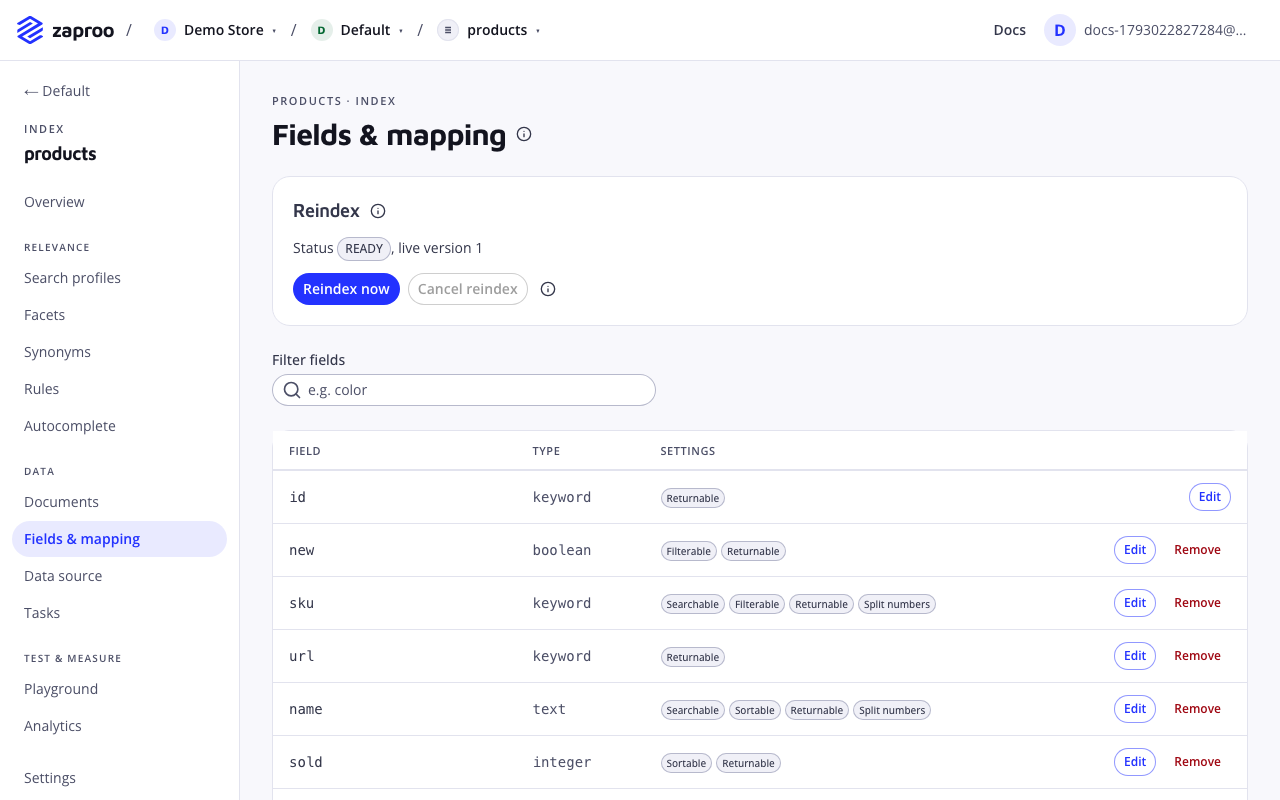The image size is (1280, 800).
Task: Open Tasks in sidebar
Action: pos(119,613)
